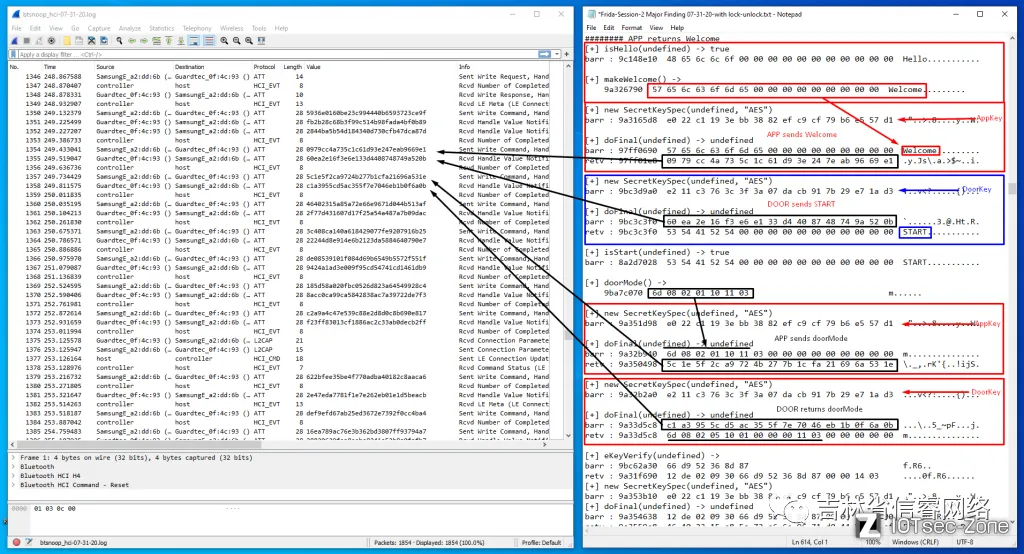Click the stop capture square icon

(x=28, y=41)
